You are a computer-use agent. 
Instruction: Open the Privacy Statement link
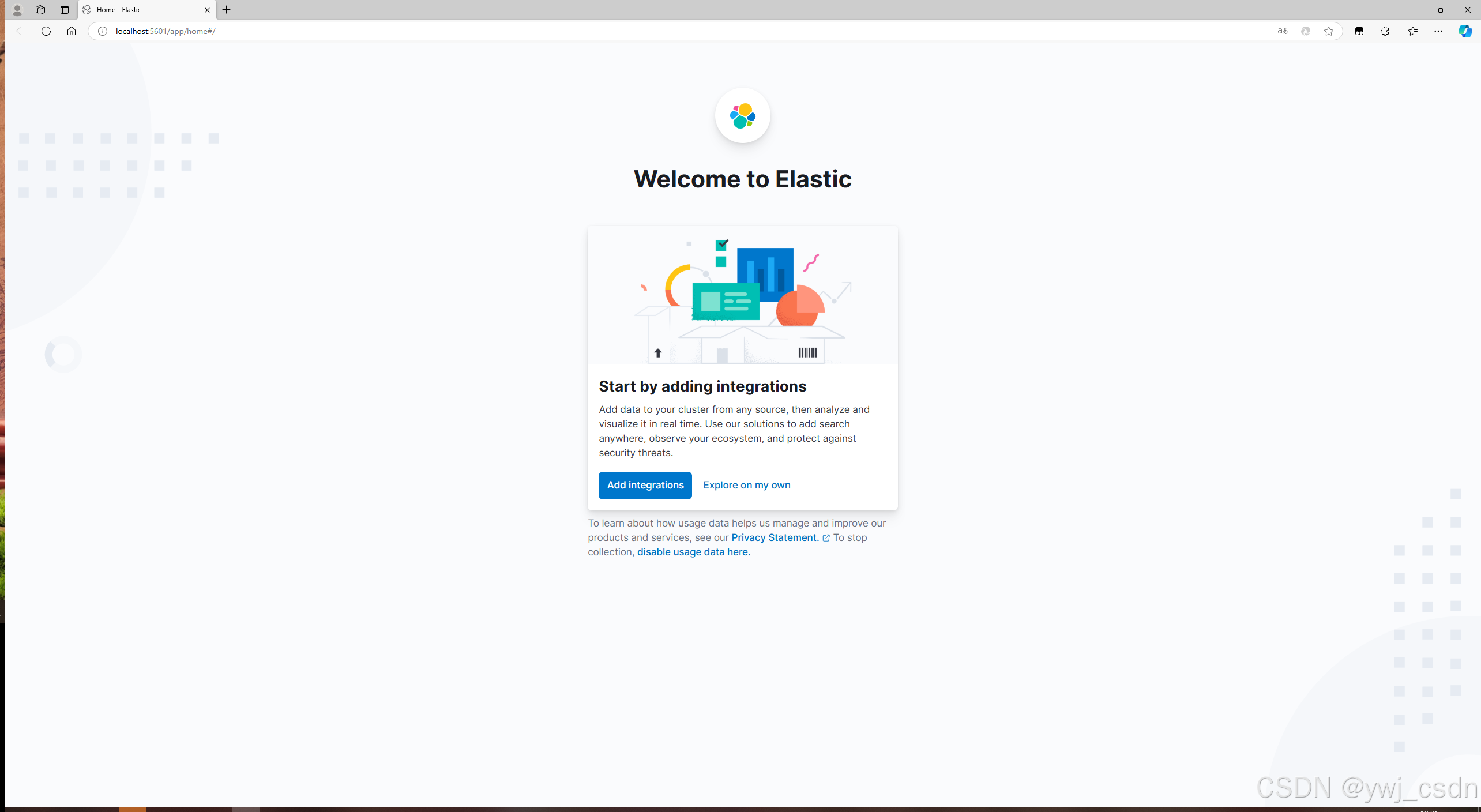[775, 537]
